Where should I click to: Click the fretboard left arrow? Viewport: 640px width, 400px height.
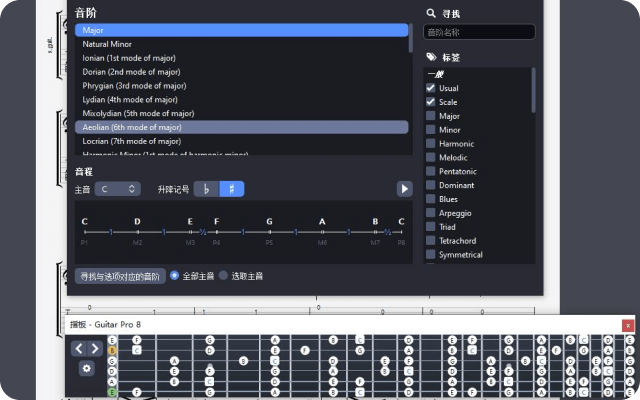click(x=79, y=349)
